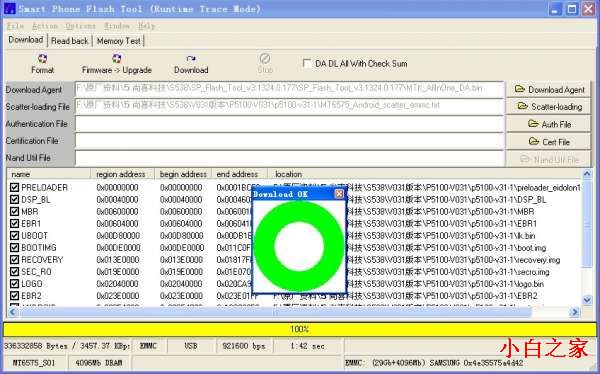Click the region address column header
The width and height of the screenshot is (600, 374).
click(x=122, y=174)
